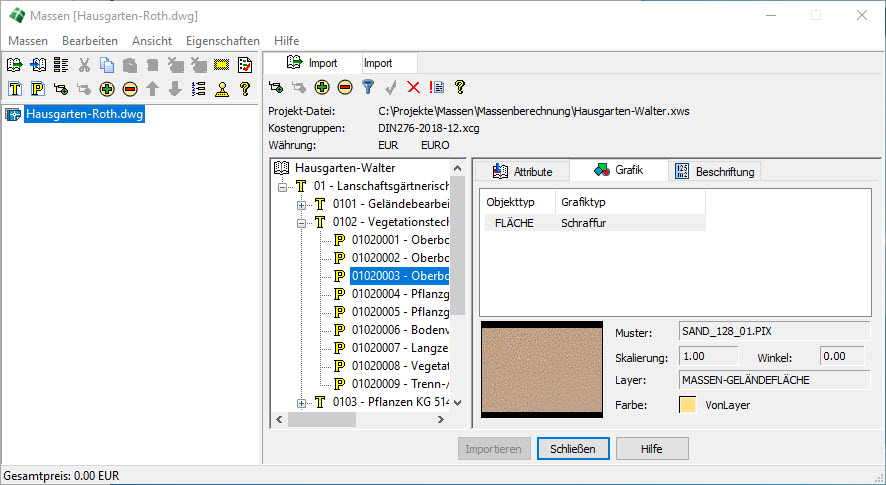Click the red exclamation report icon

click(437, 87)
